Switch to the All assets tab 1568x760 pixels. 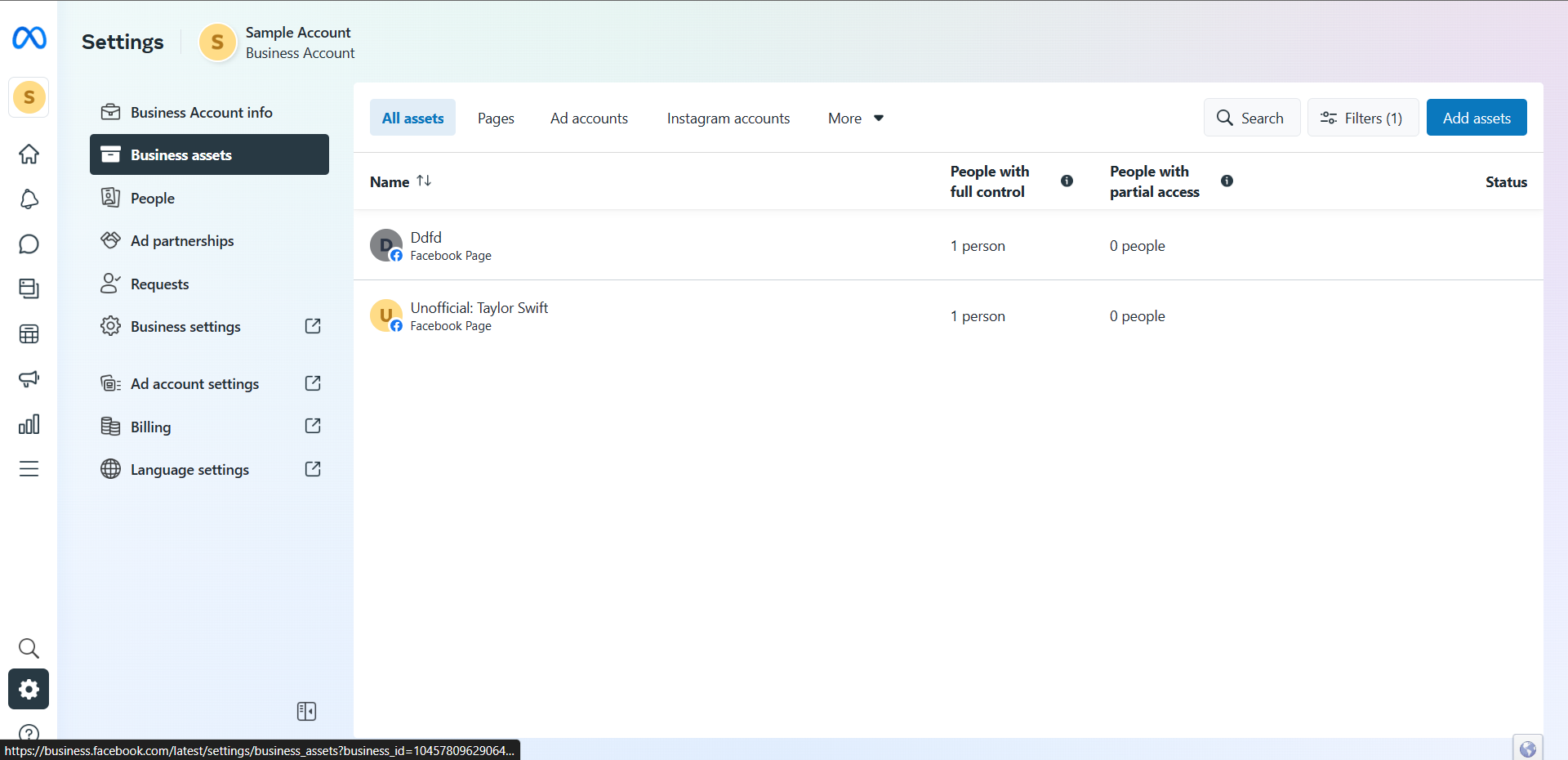(412, 118)
